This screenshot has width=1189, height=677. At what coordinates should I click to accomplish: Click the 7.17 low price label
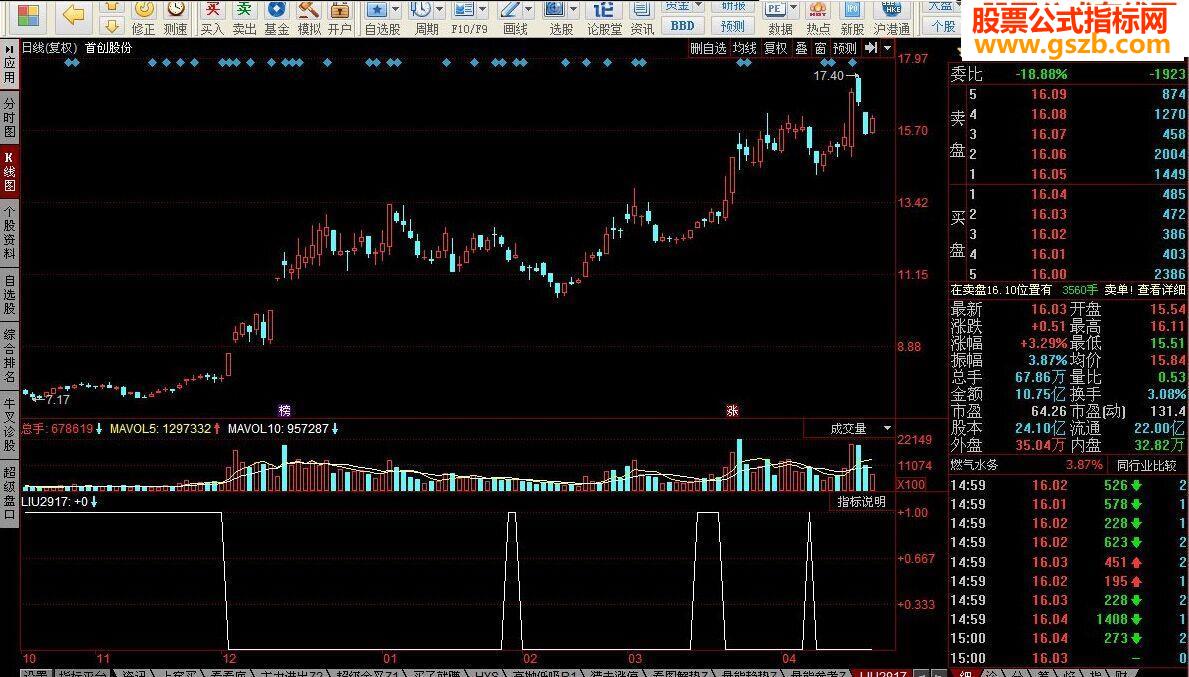click(58, 400)
